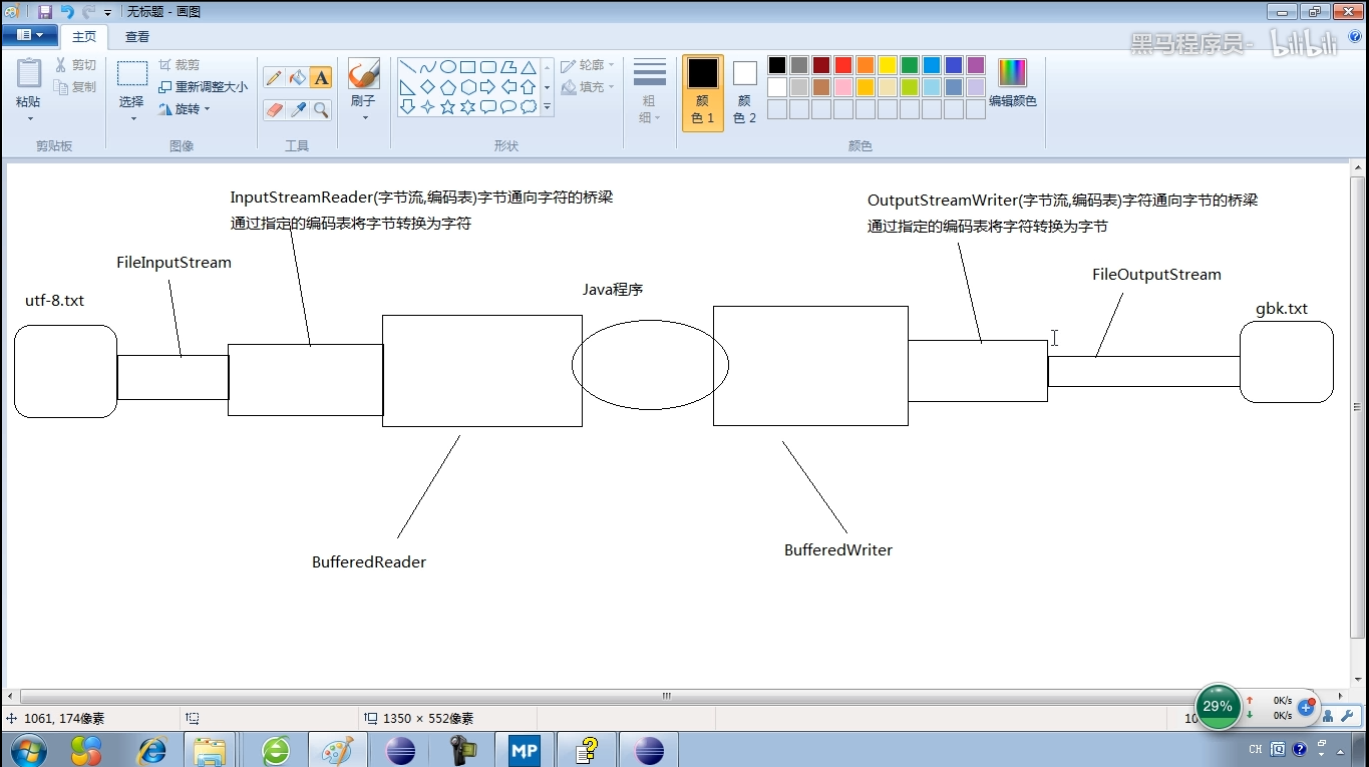Choose the Eraser tool

(274, 110)
